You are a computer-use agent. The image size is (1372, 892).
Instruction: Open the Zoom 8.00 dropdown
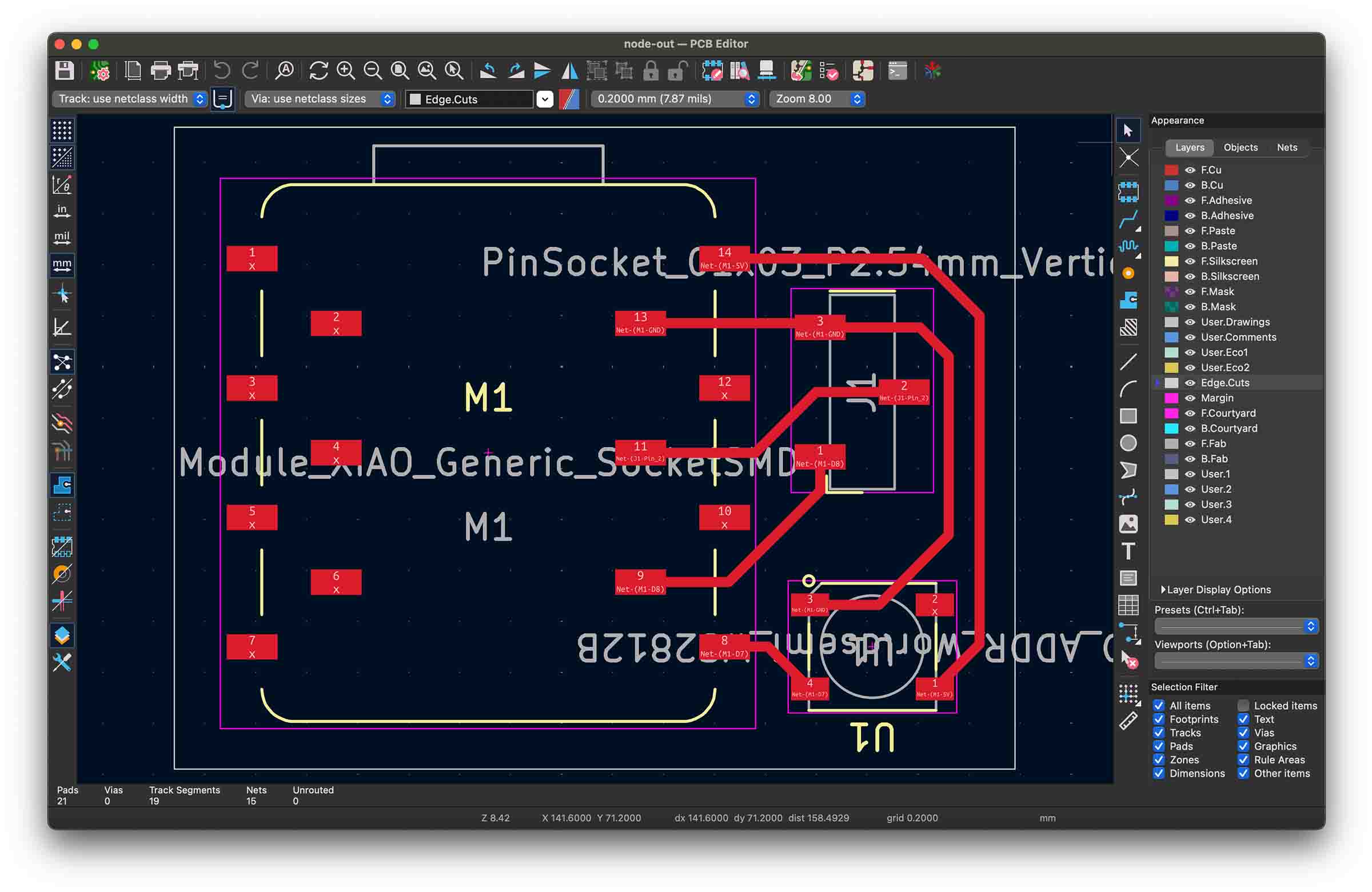tap(817, 99)
